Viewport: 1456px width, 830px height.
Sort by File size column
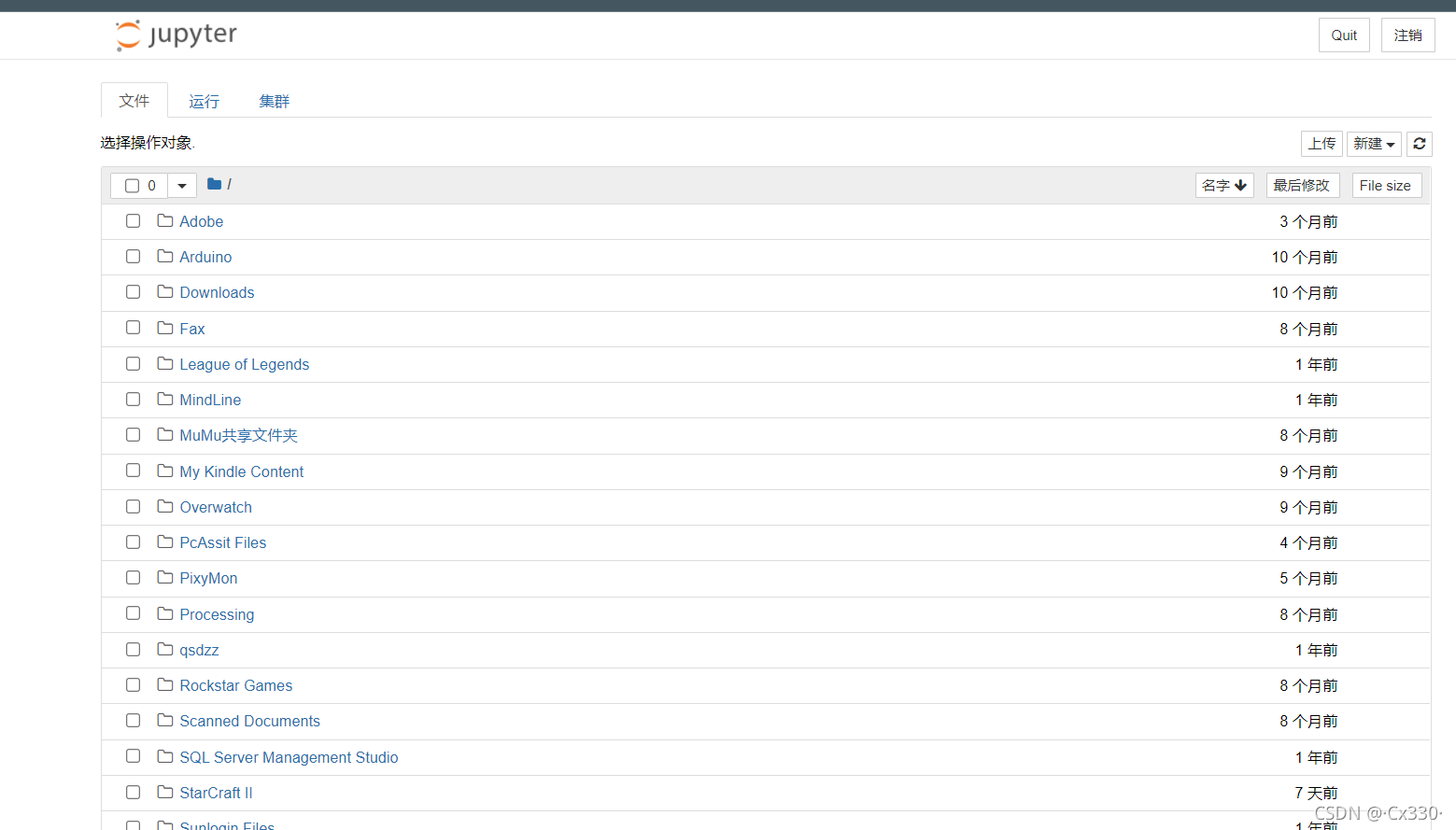coord(1386,186)
